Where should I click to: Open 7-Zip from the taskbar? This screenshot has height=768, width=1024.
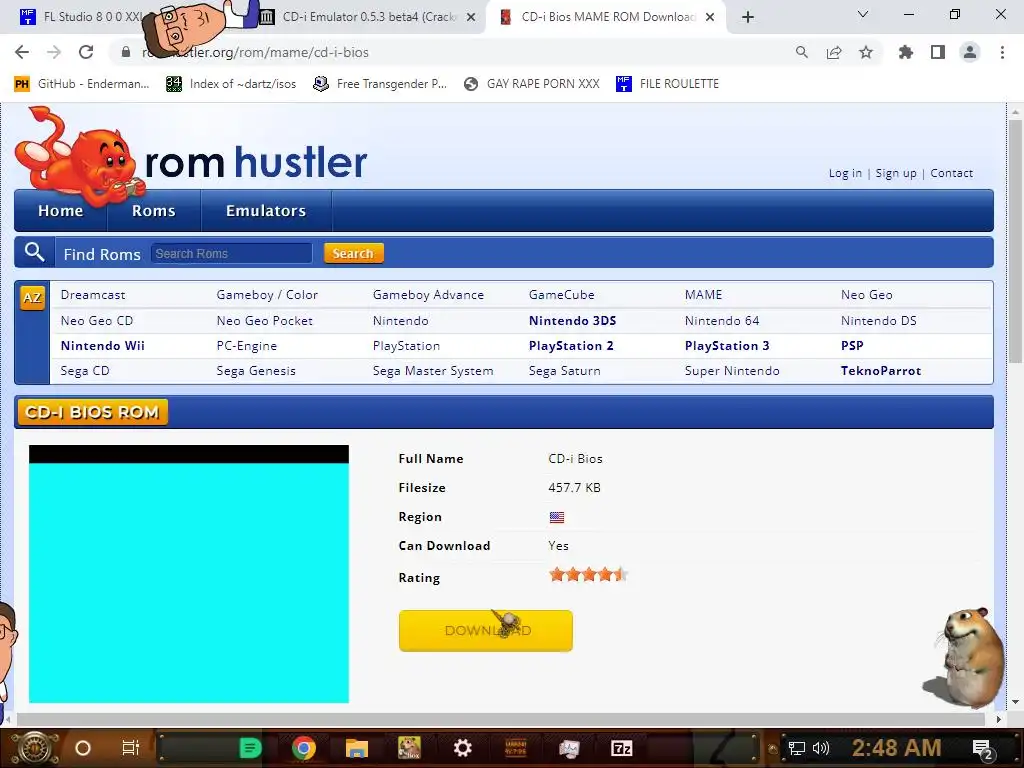622,748
